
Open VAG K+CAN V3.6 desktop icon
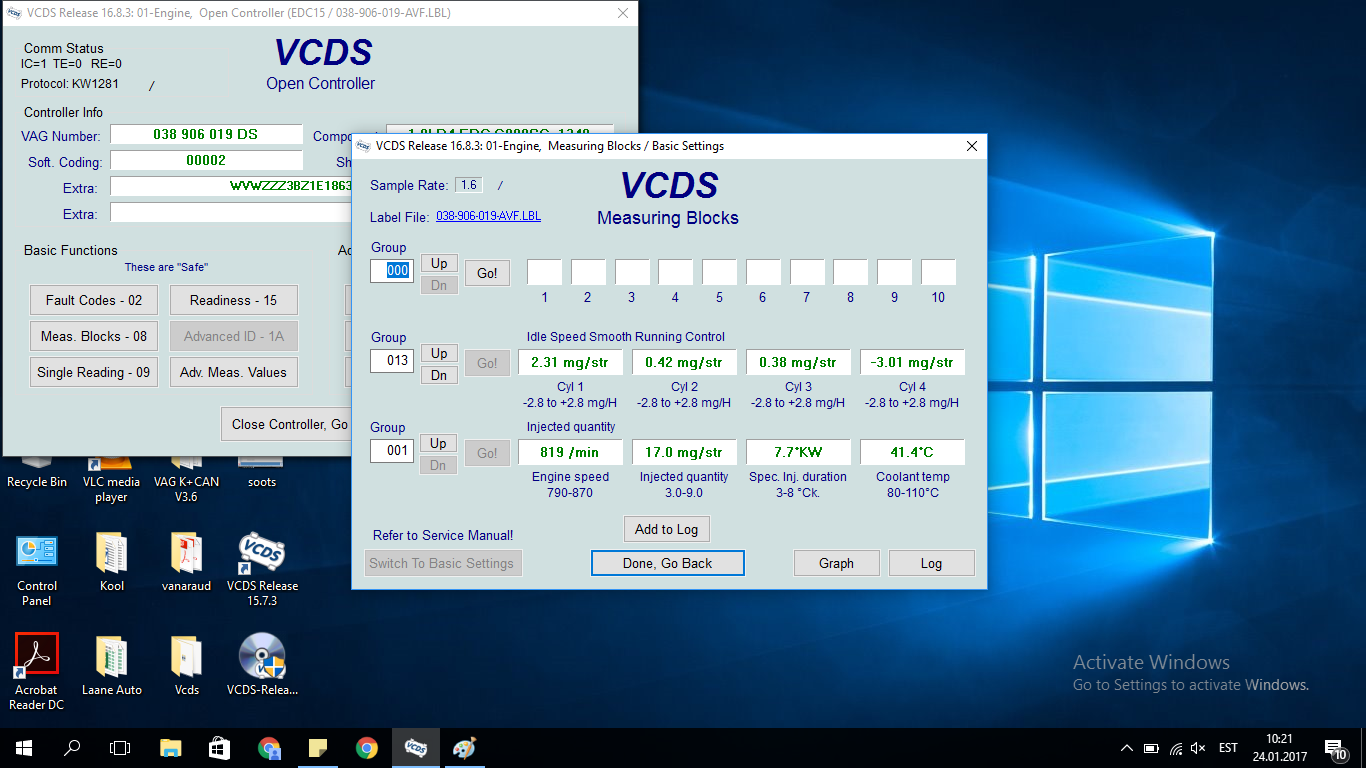coord(187,478)
